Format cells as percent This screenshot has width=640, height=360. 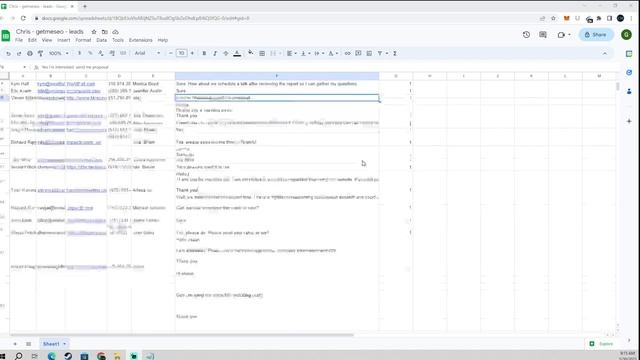pyautogui.click(x=90, y=53)
